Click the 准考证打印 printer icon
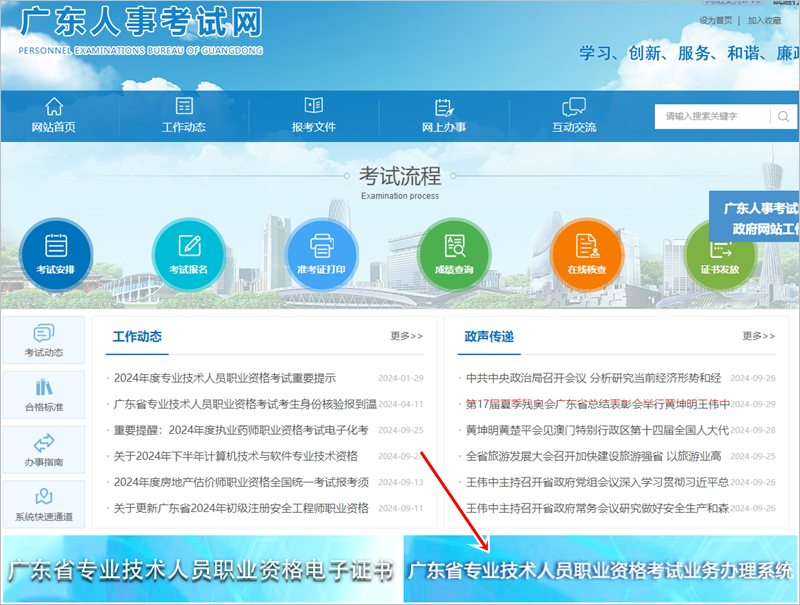This screenshot has height=605, width=800. [322, 253]
